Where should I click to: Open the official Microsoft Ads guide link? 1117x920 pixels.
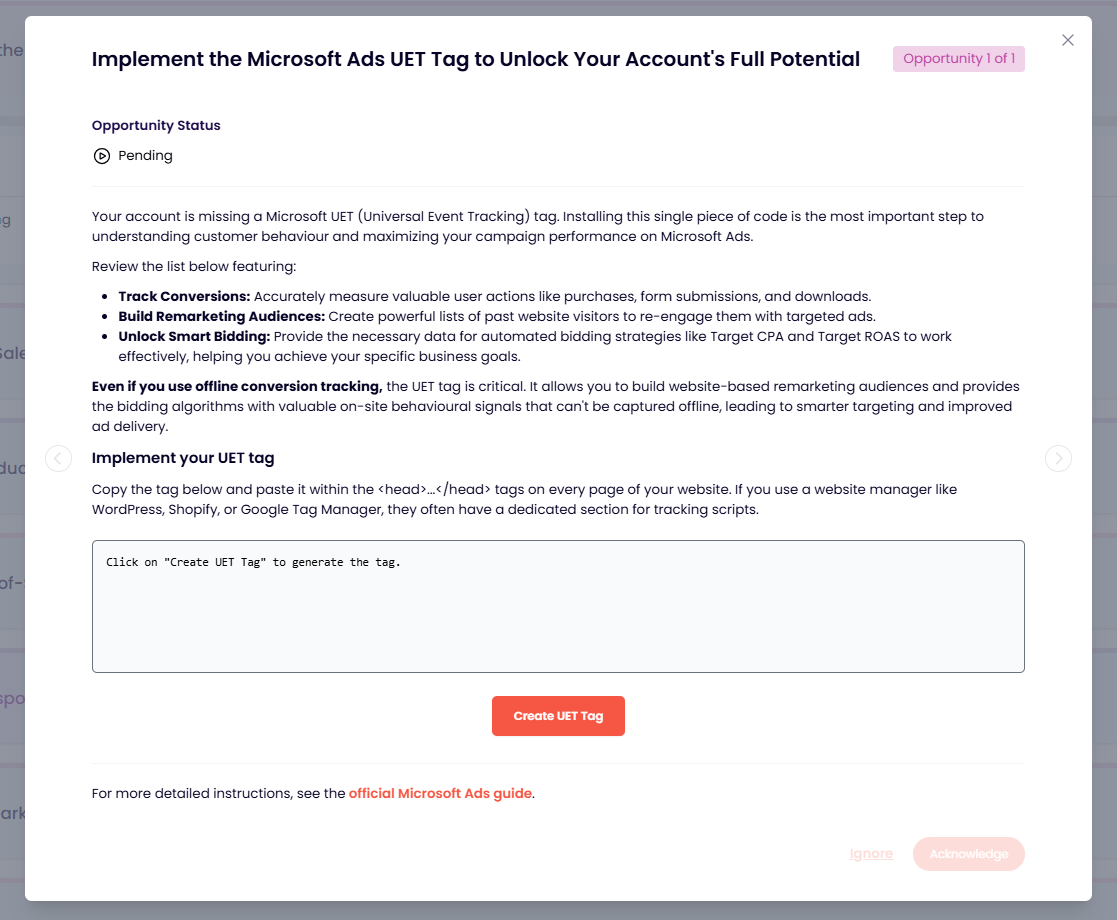click(x=440, y=793)
